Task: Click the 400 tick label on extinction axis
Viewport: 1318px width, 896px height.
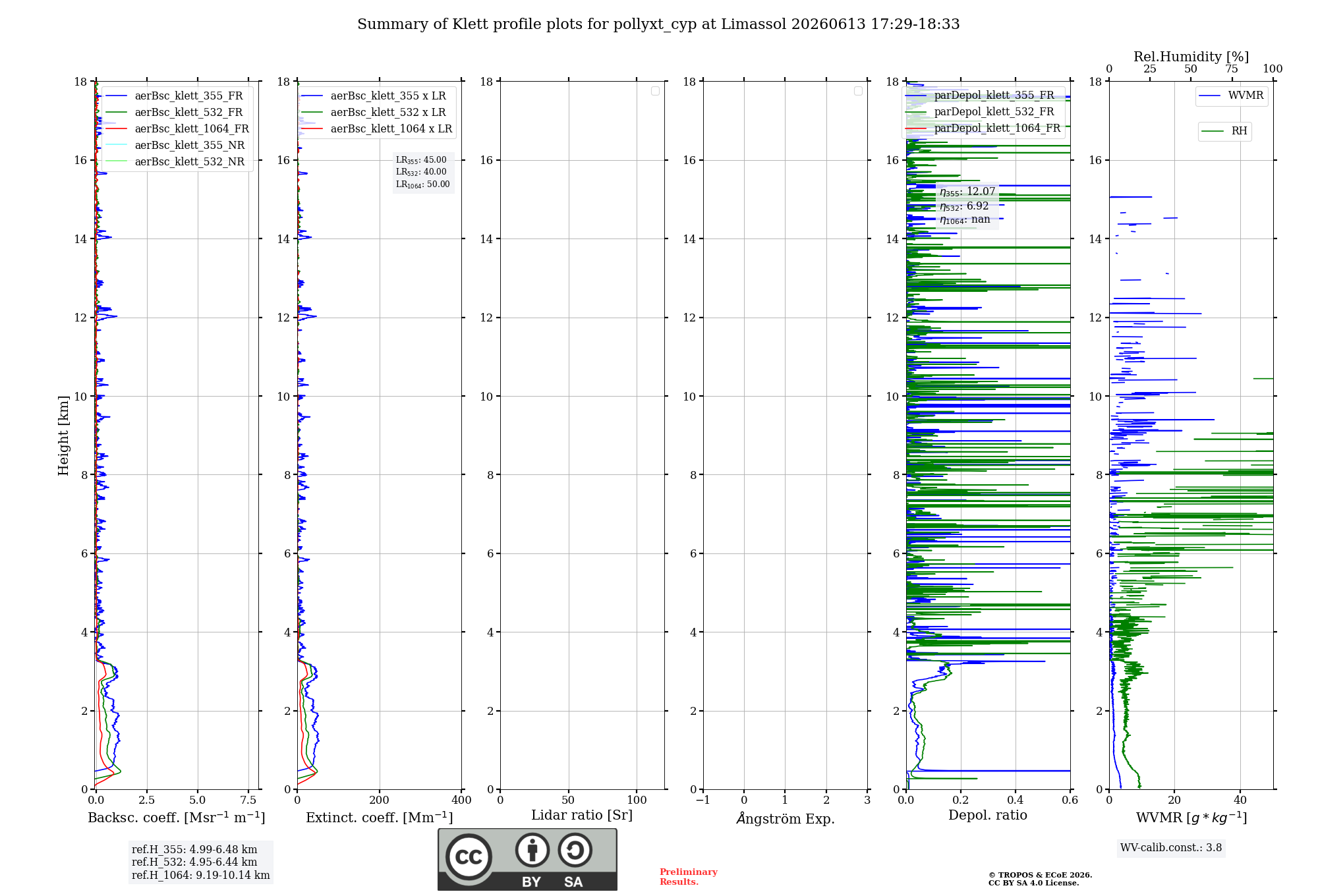Action: coord(461,800)
